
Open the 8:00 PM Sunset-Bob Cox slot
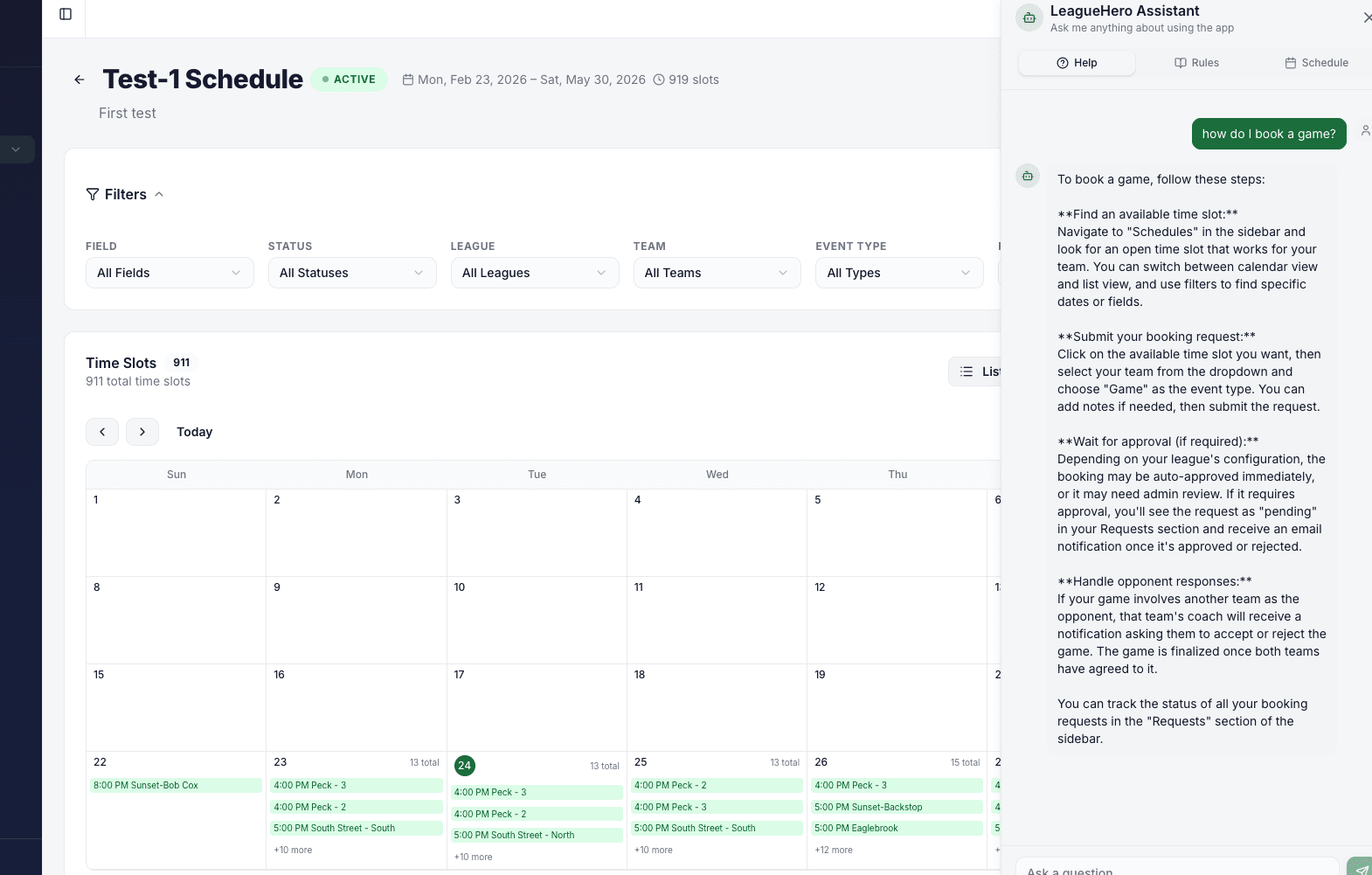pyautogui.click(x=176, y=785)
